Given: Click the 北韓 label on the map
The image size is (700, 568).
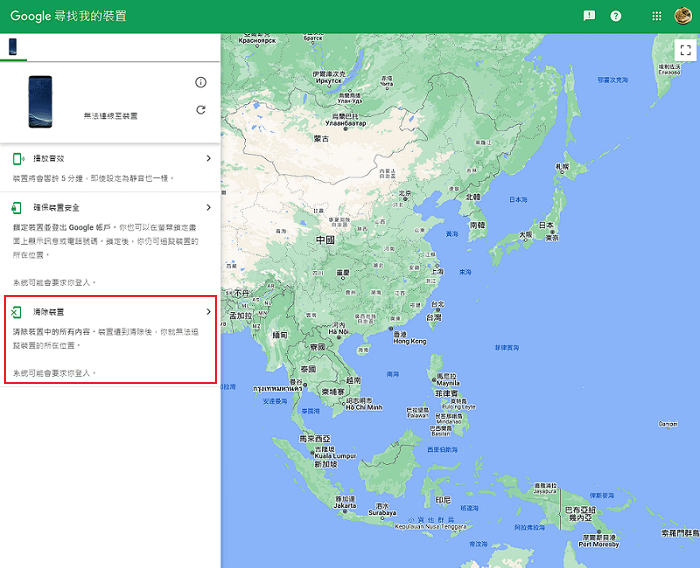Looking at the screenshot, I should tap(473, 197).
